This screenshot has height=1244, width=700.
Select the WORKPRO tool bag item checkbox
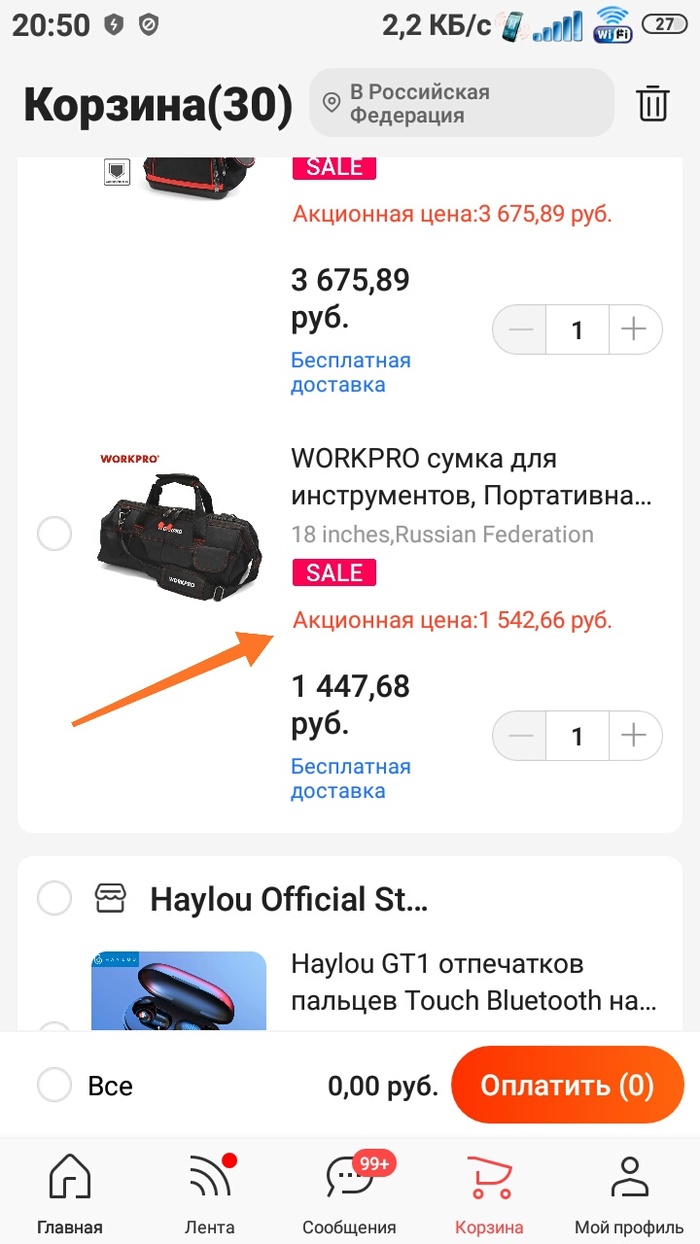click(x=55, y=534)
